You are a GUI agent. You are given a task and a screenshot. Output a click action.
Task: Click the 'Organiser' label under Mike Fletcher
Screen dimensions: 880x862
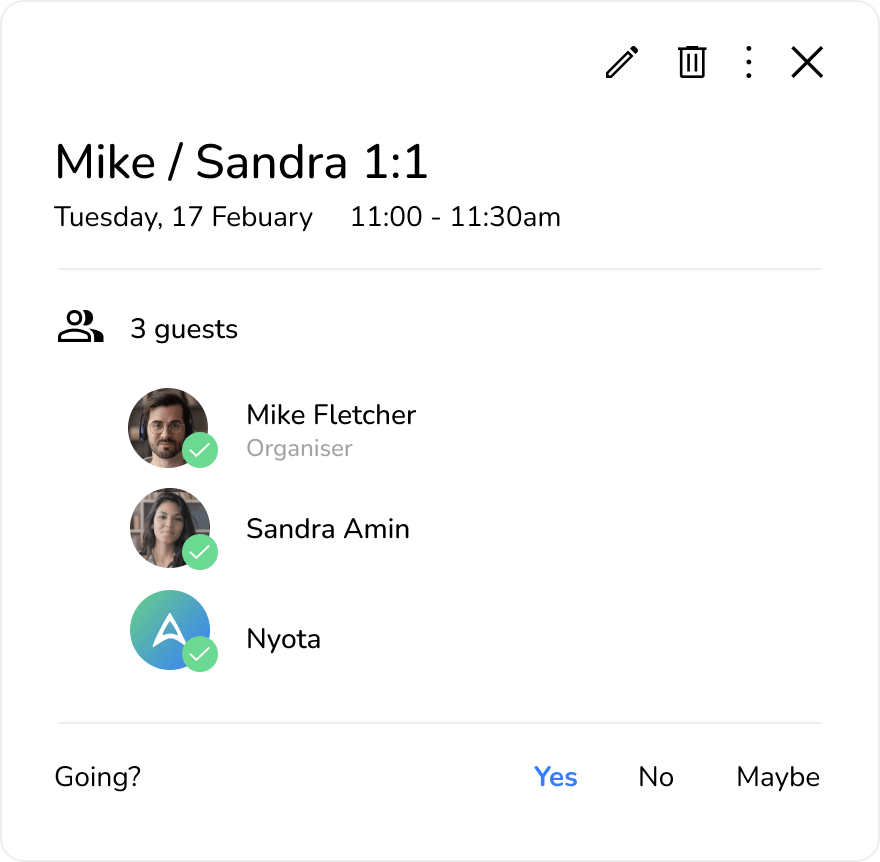(299, 449)
